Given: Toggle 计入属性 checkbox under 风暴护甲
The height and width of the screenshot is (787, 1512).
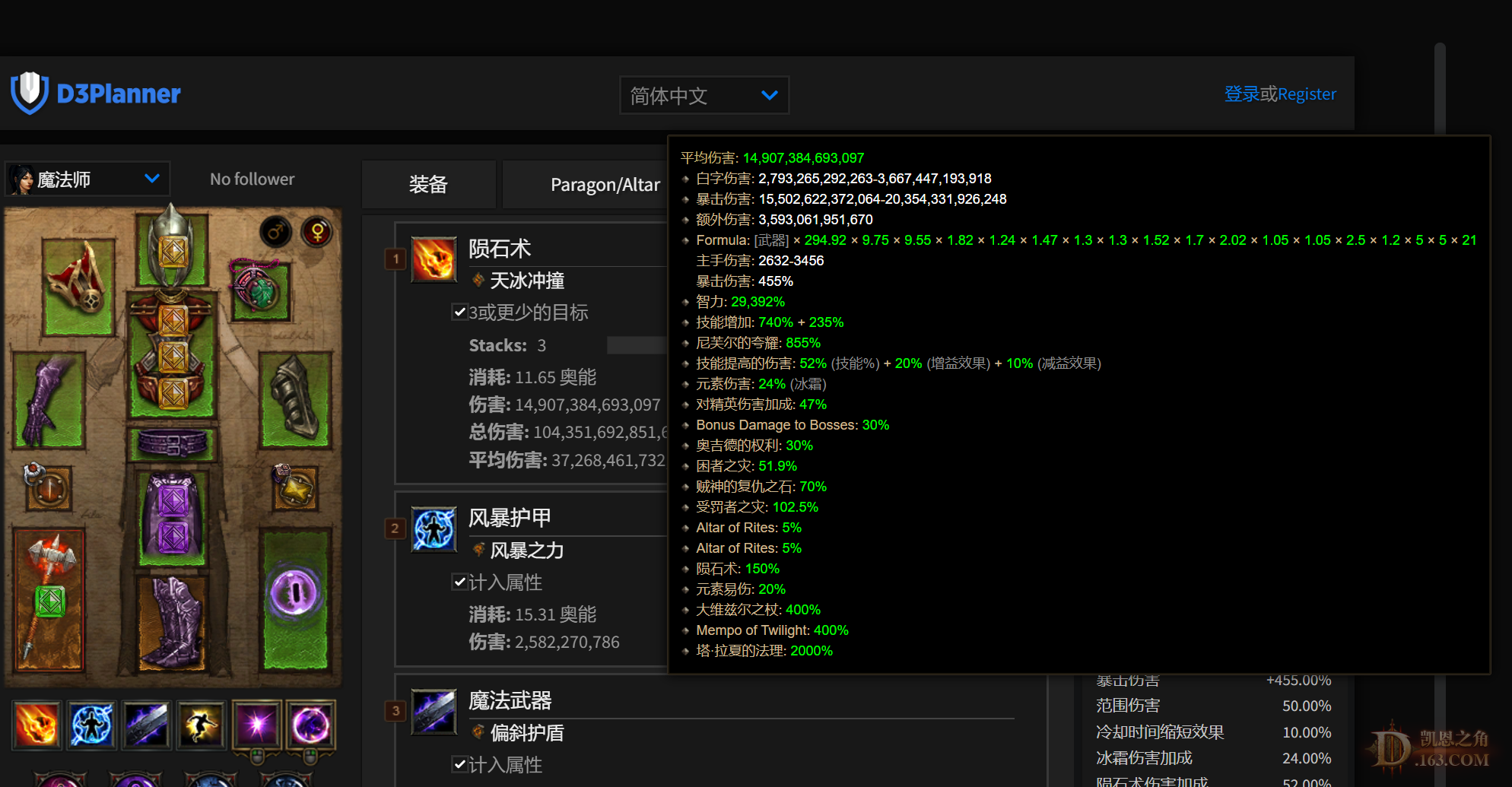Looking at the screenshot, I should (x=459, y=582).
